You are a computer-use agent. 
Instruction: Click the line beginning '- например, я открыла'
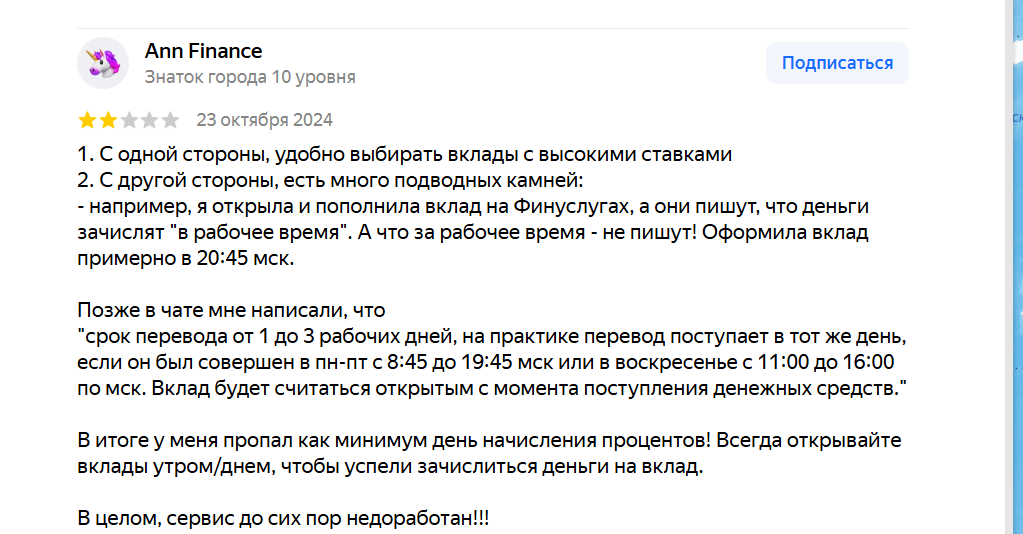pyautogui.click(x=473, y=206)
